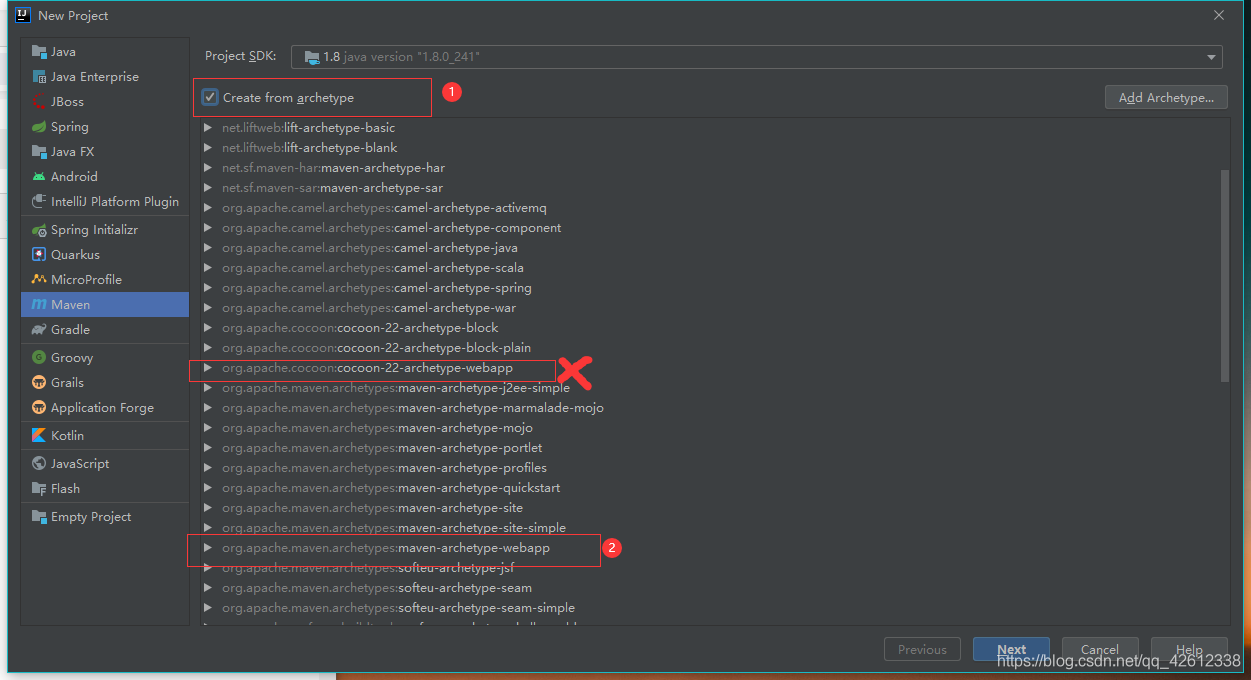Click the SDK folder icon in combo box

[311, 57]
